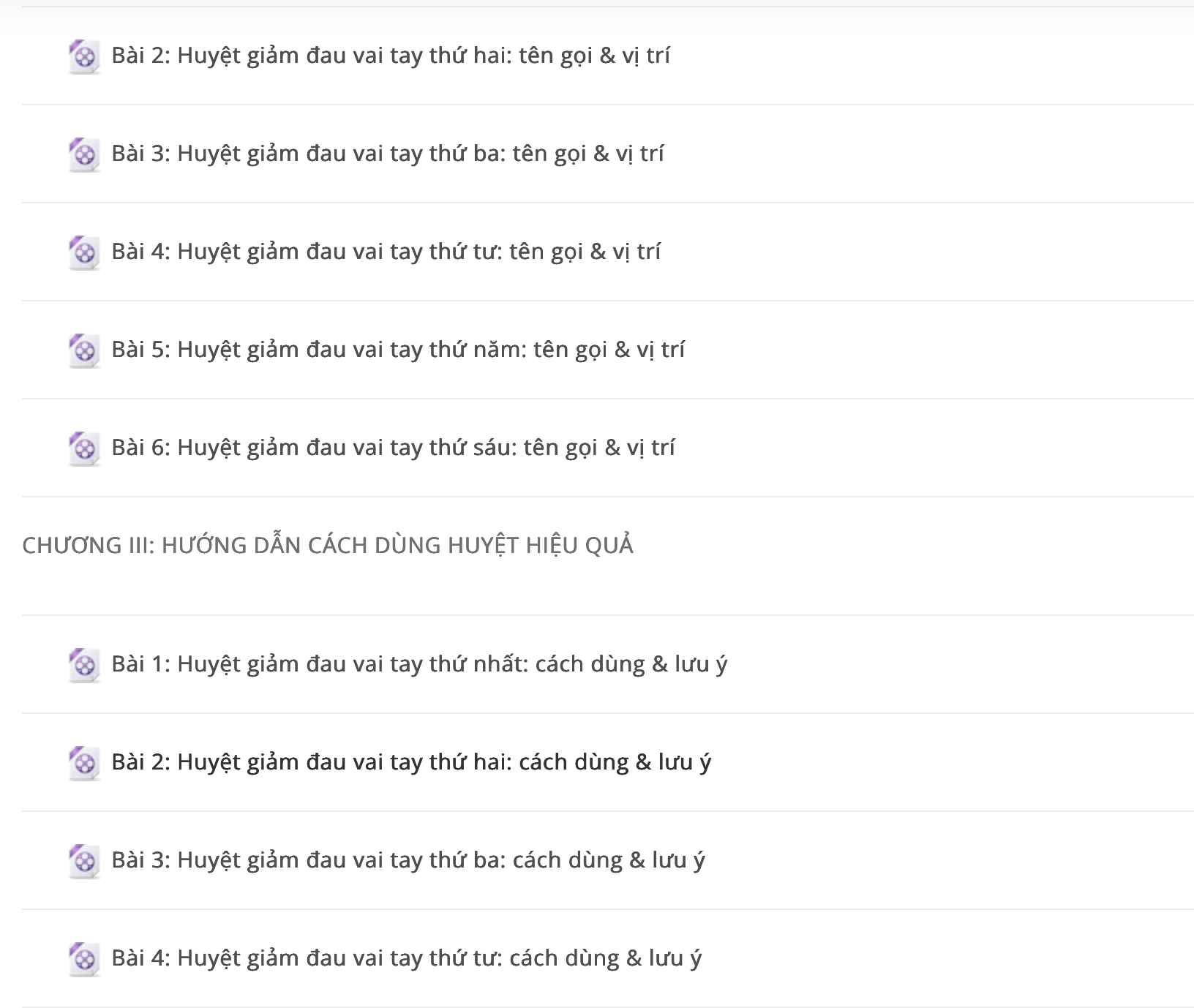The height and width of the screenshot is (1008, 1194).
Task: Open lesson Bài 1: thứ nhất cách dùng & lưu ý
Action: (x=419, y=664)
